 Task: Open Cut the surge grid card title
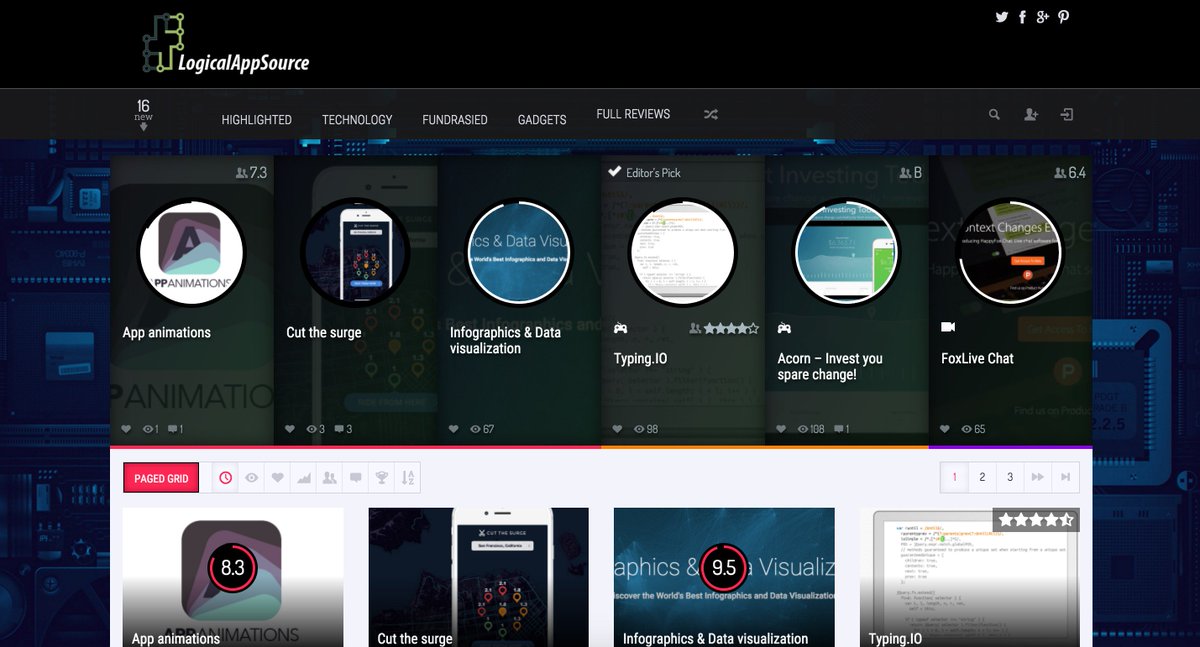[415, 638]
